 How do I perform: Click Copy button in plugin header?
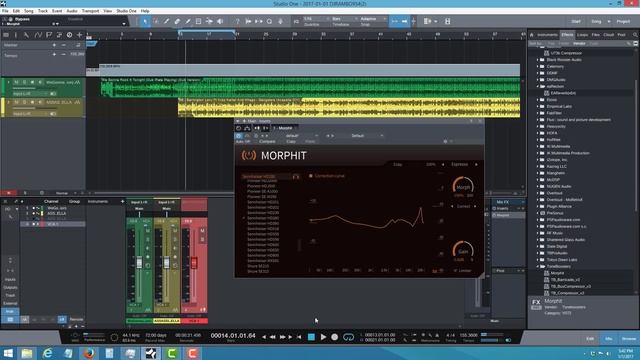click(291, 142)
